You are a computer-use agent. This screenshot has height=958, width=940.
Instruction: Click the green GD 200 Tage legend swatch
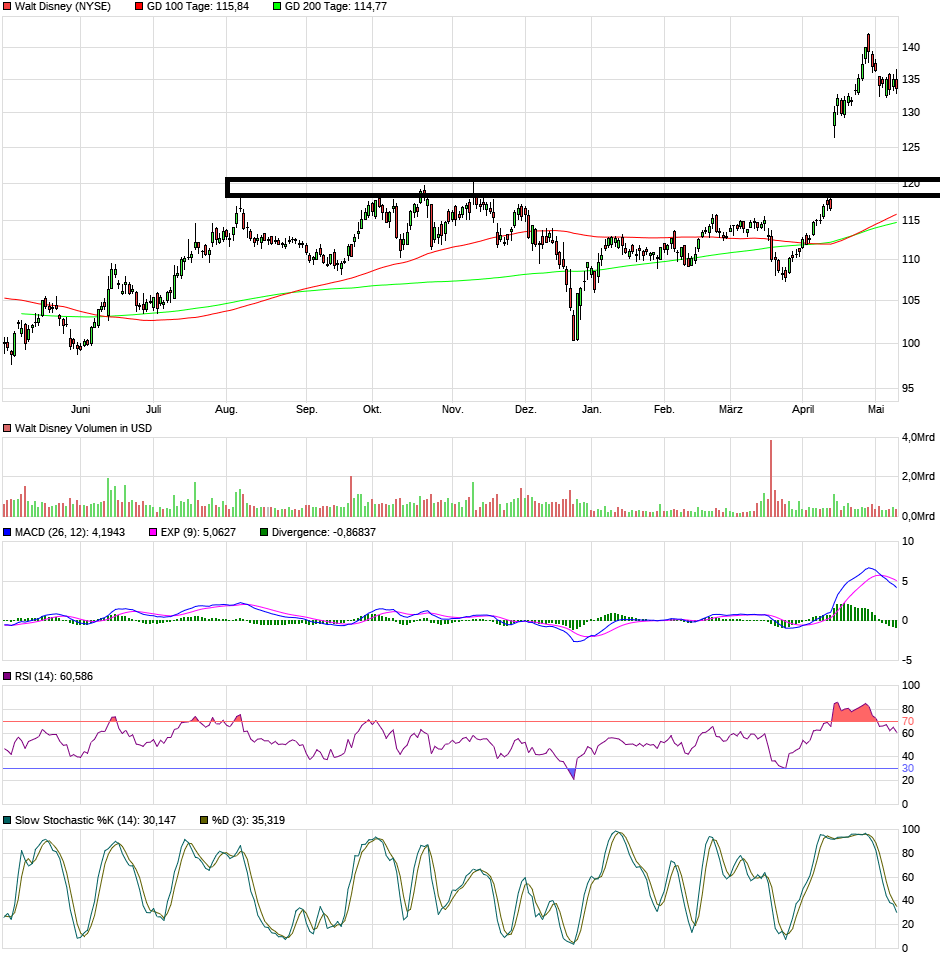(x=277, y=7)
